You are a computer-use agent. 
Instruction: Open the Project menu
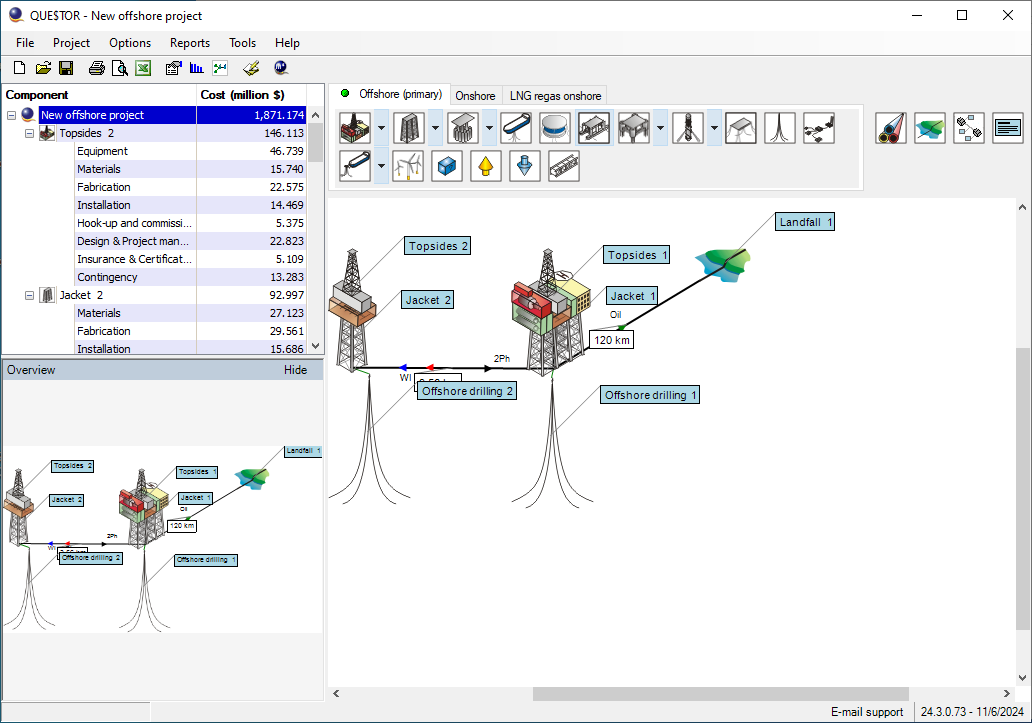click(x=71, y=43)
